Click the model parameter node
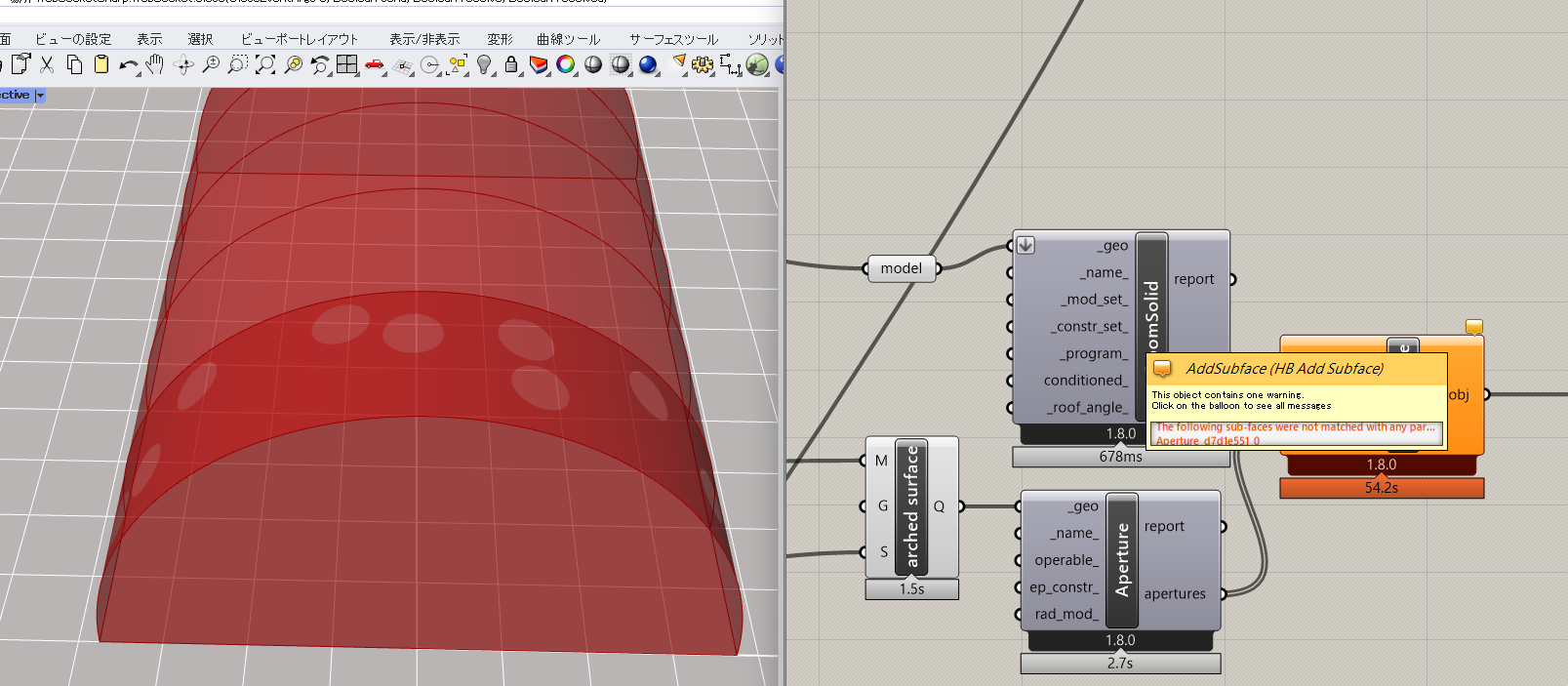 click(x=901, y=268)
